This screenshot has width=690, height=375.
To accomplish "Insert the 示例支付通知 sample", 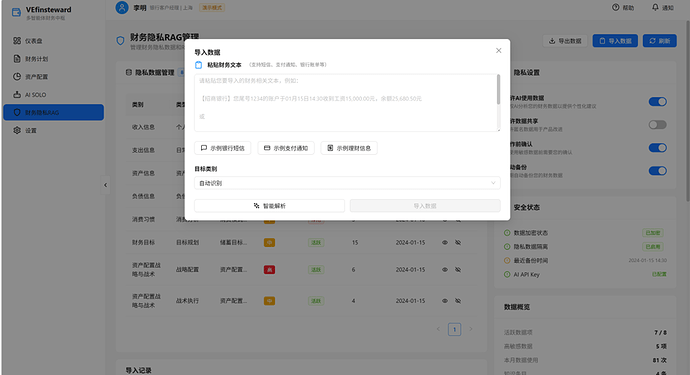I will 286,148.
